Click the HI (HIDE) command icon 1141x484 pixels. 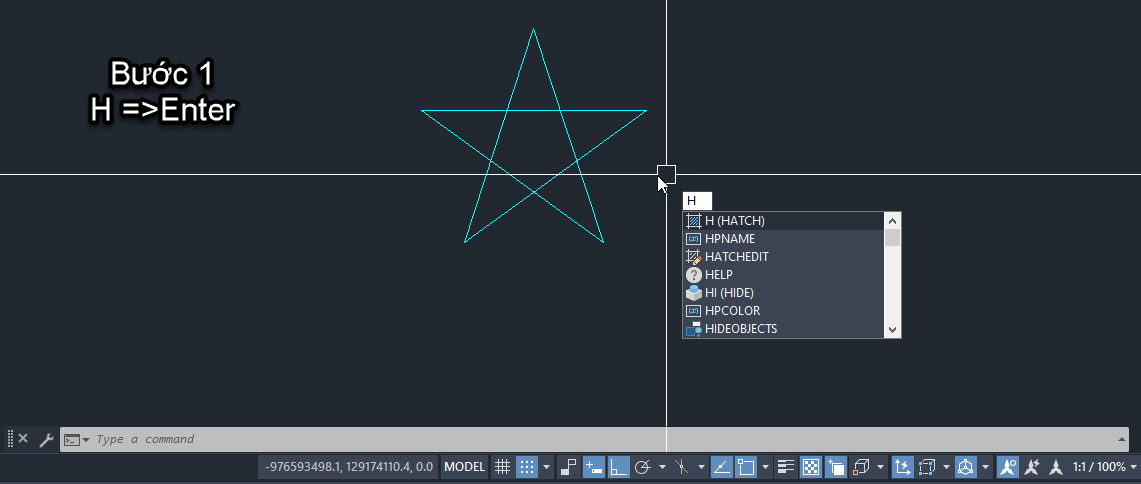(x=693, y=293)
